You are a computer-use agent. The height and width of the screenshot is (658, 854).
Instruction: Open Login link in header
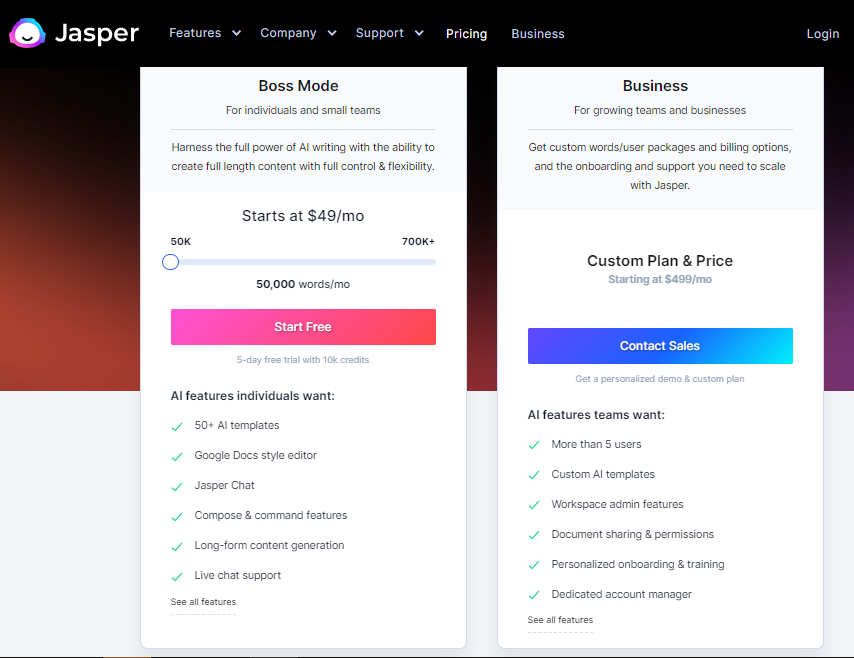[822, 34]
